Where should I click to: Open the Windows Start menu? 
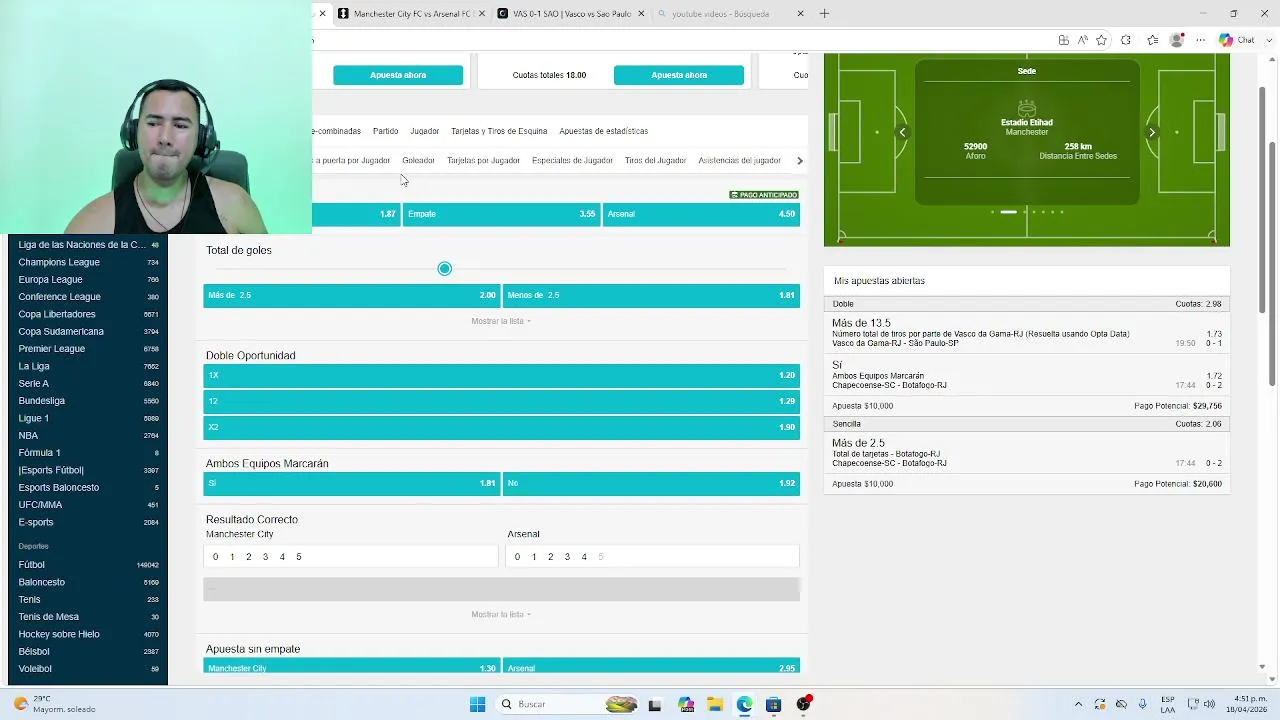coord(477,704)
